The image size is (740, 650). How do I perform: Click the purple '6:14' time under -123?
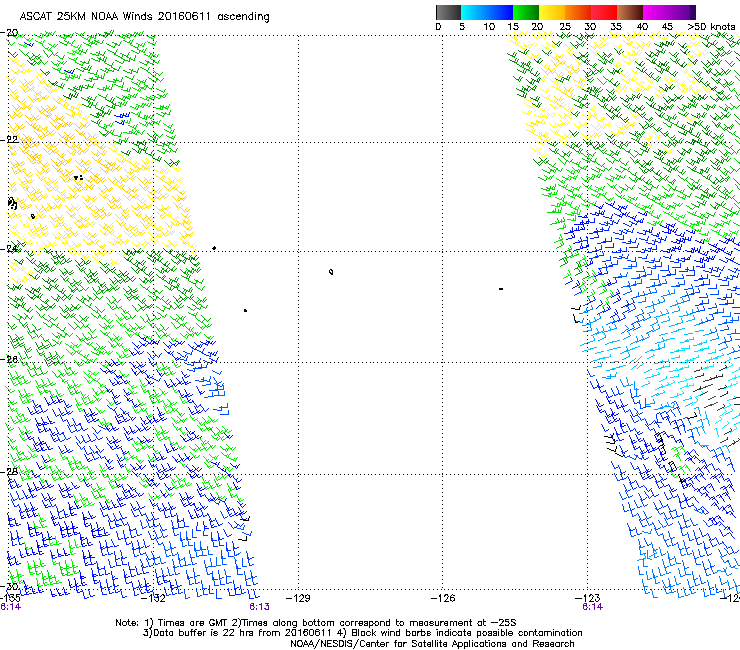coord(592,607)
